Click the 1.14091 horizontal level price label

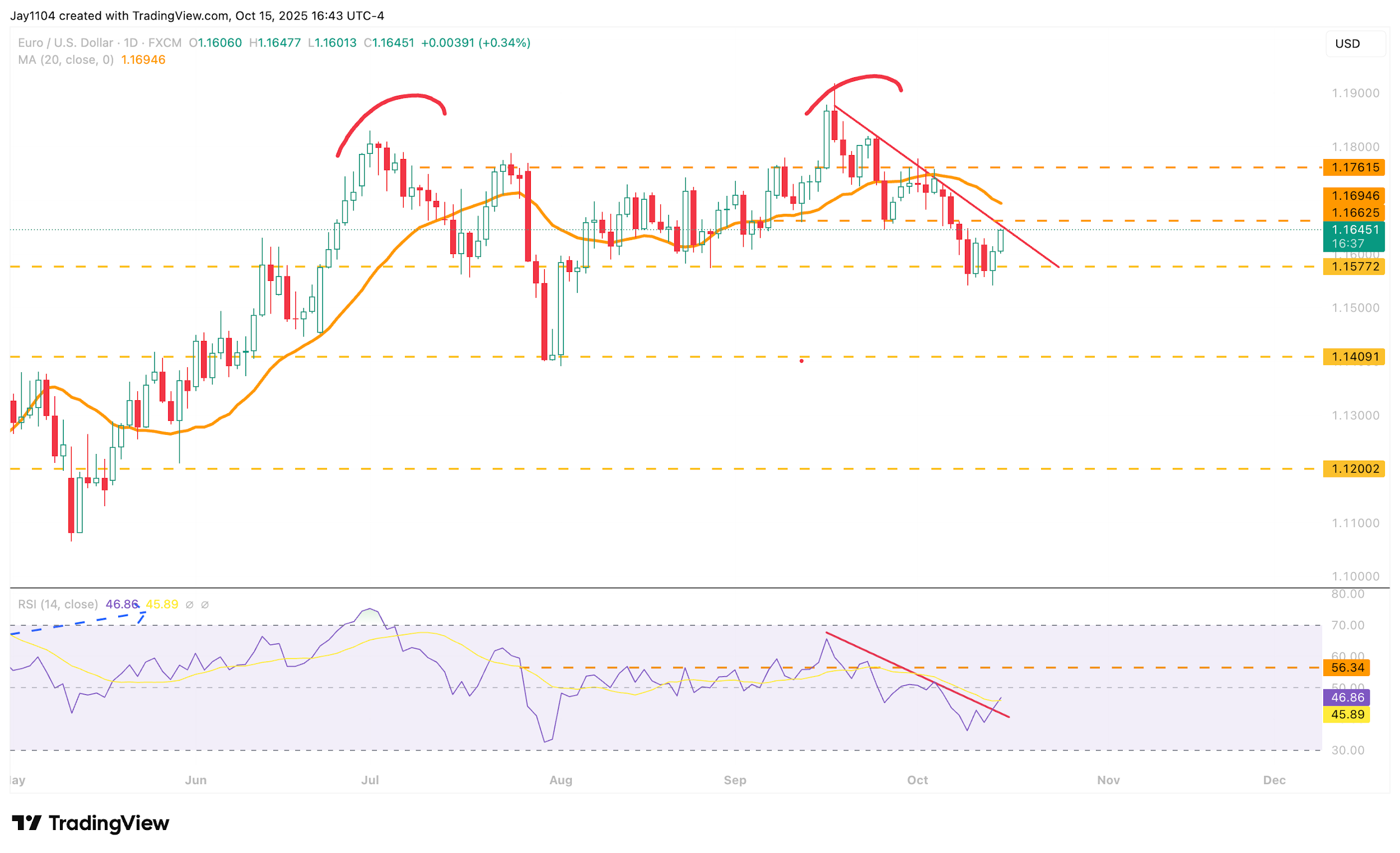tap(1355, 357)
